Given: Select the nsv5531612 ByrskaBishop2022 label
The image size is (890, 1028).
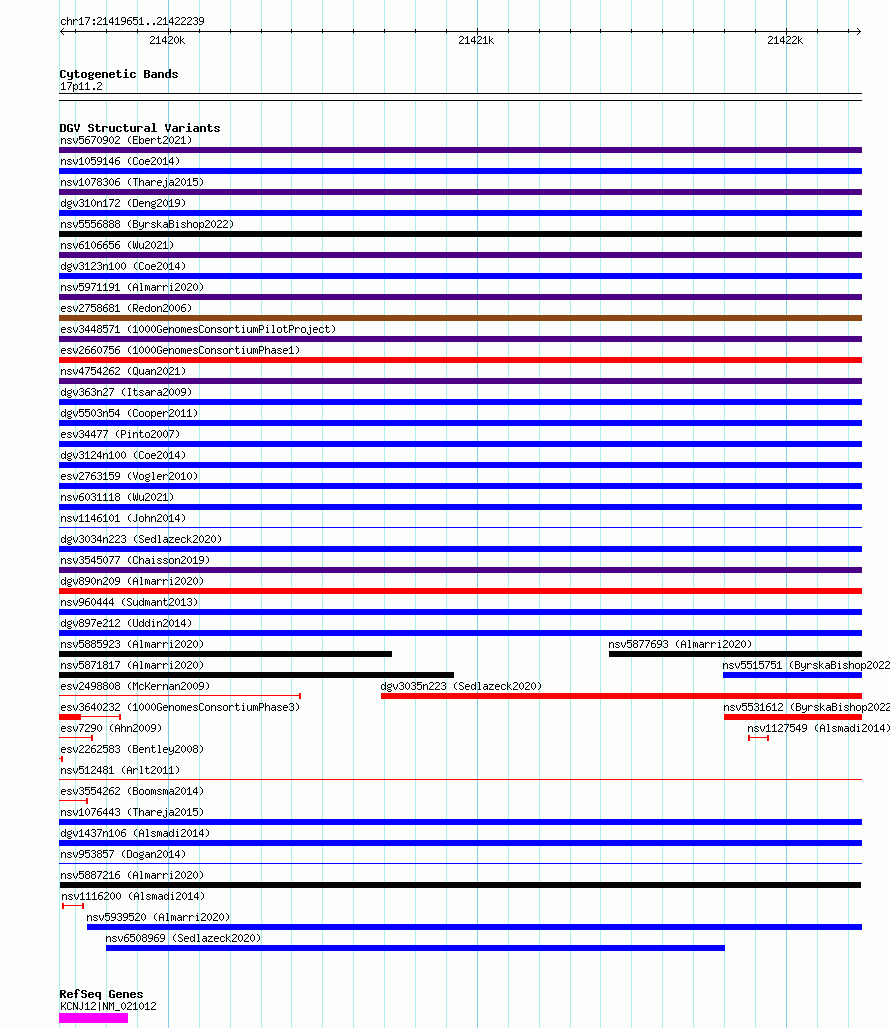Looking at the screenshot, I should click(807, 707).
